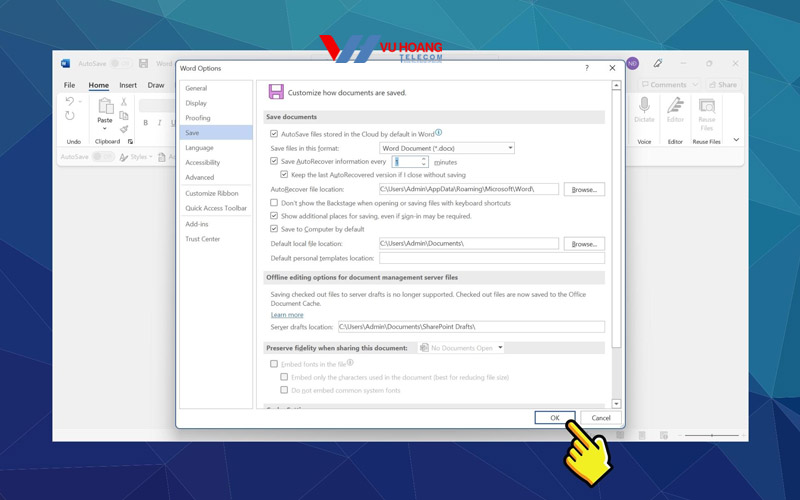
Task: Click the Reuse Files icon
Action: point(706,107)
